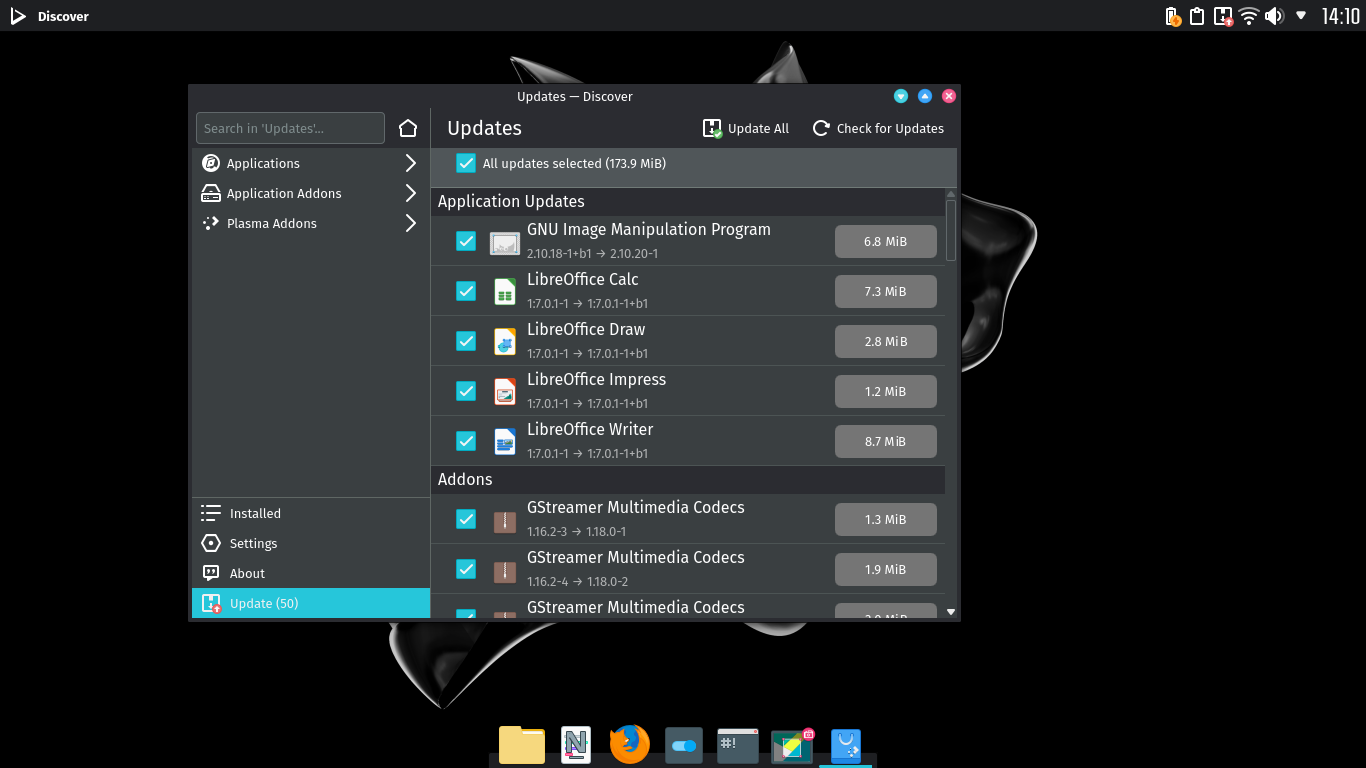The height and width of the screenshot is (768, 1366).
Task: Open the system settings toggle icon in dock
Action: coord(684,745)
